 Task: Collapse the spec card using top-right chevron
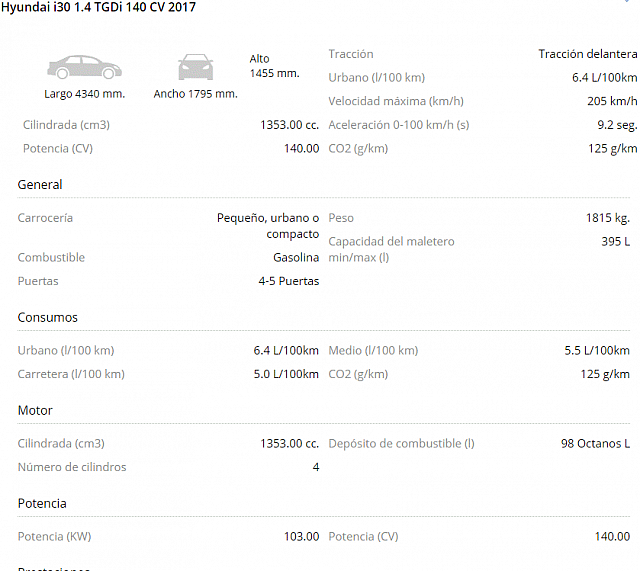(627, 1)
